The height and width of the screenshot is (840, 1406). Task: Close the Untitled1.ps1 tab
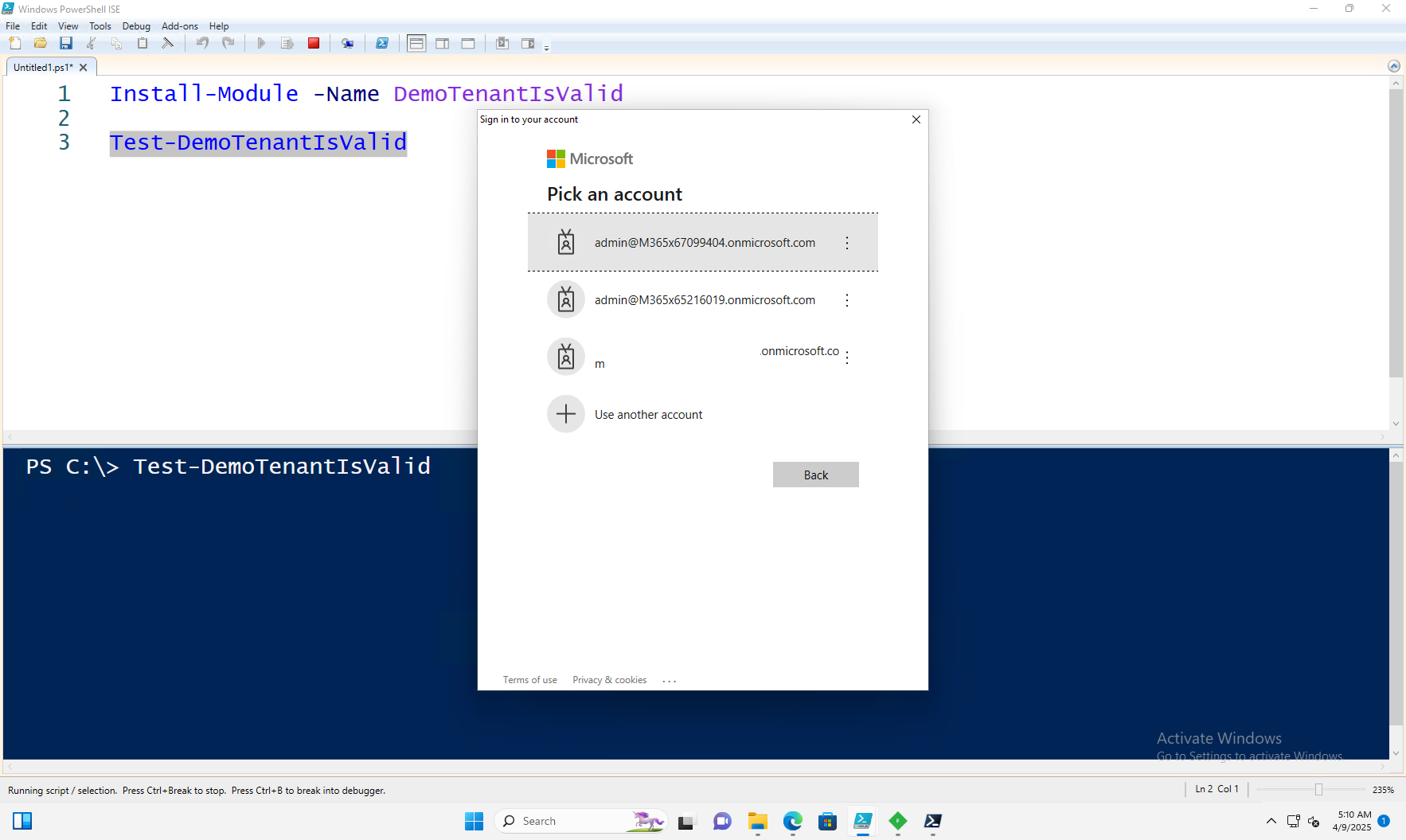click(84, 68)
